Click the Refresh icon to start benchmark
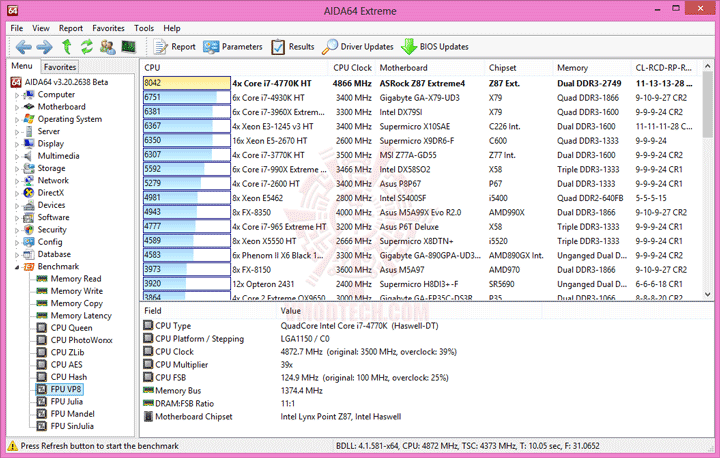The width and height of the screenshot is (720, 458). 87,47
